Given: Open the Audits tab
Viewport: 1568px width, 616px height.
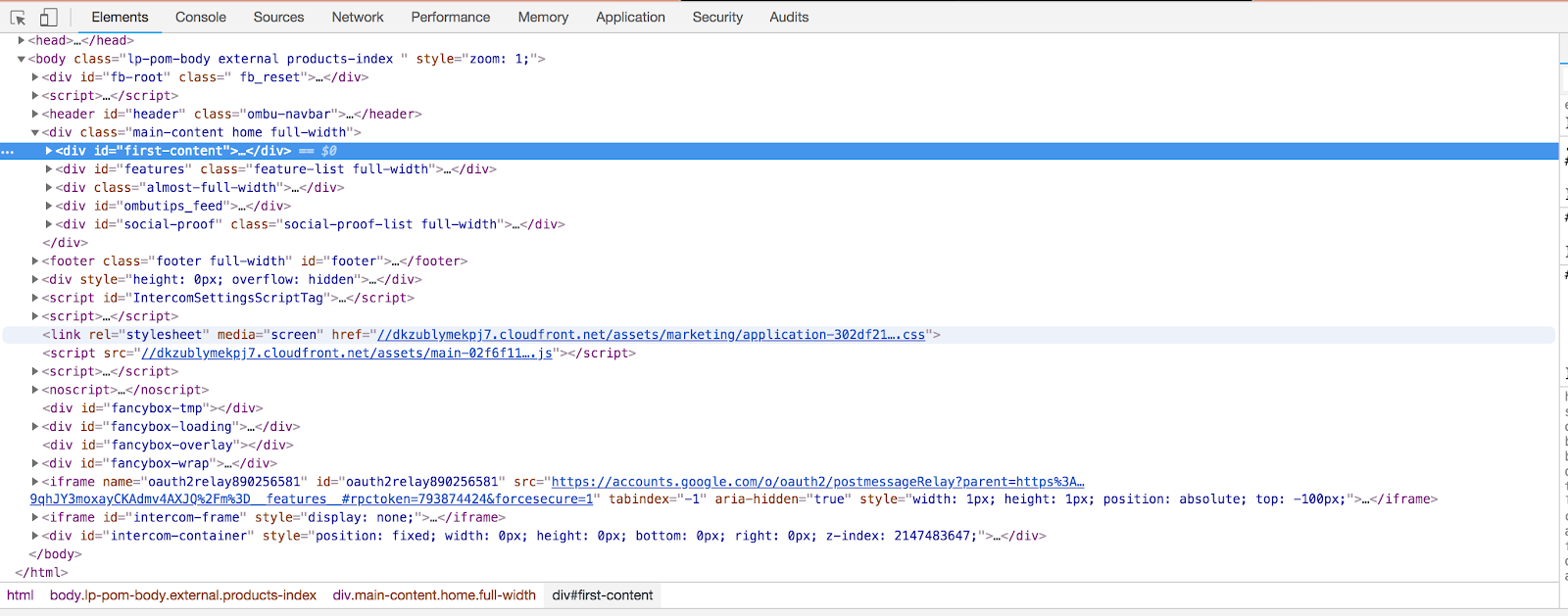Looking at the screenshot, I should click(789, 18).
